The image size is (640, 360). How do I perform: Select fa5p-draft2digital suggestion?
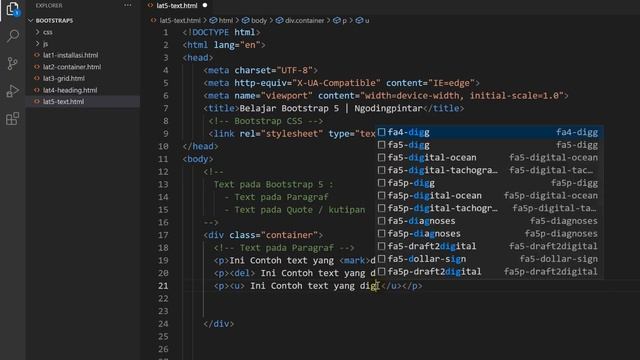pyautogui.click(x=489, y=271)
